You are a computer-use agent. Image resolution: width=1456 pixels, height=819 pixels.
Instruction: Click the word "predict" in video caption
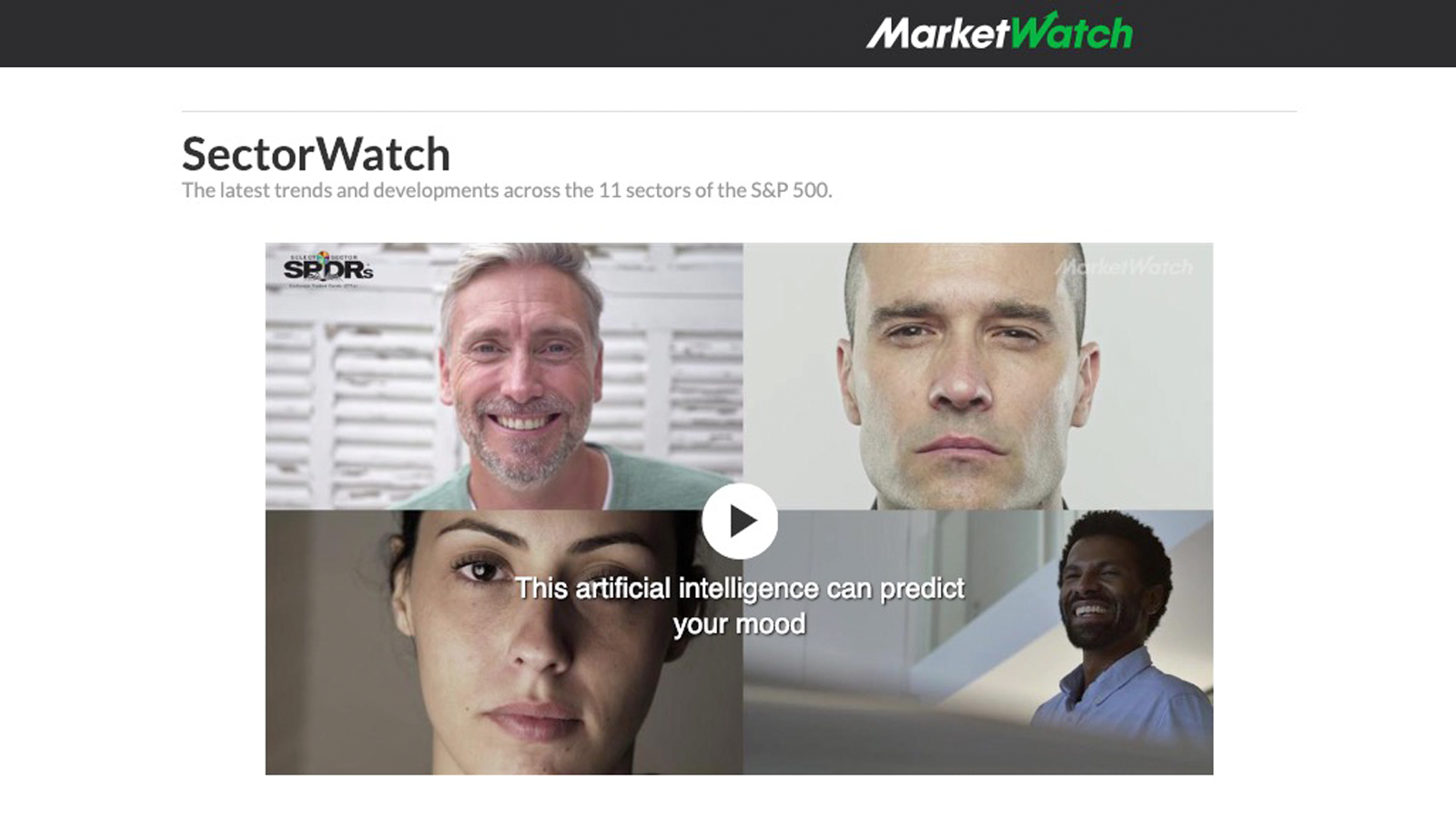tap(923, 589)
